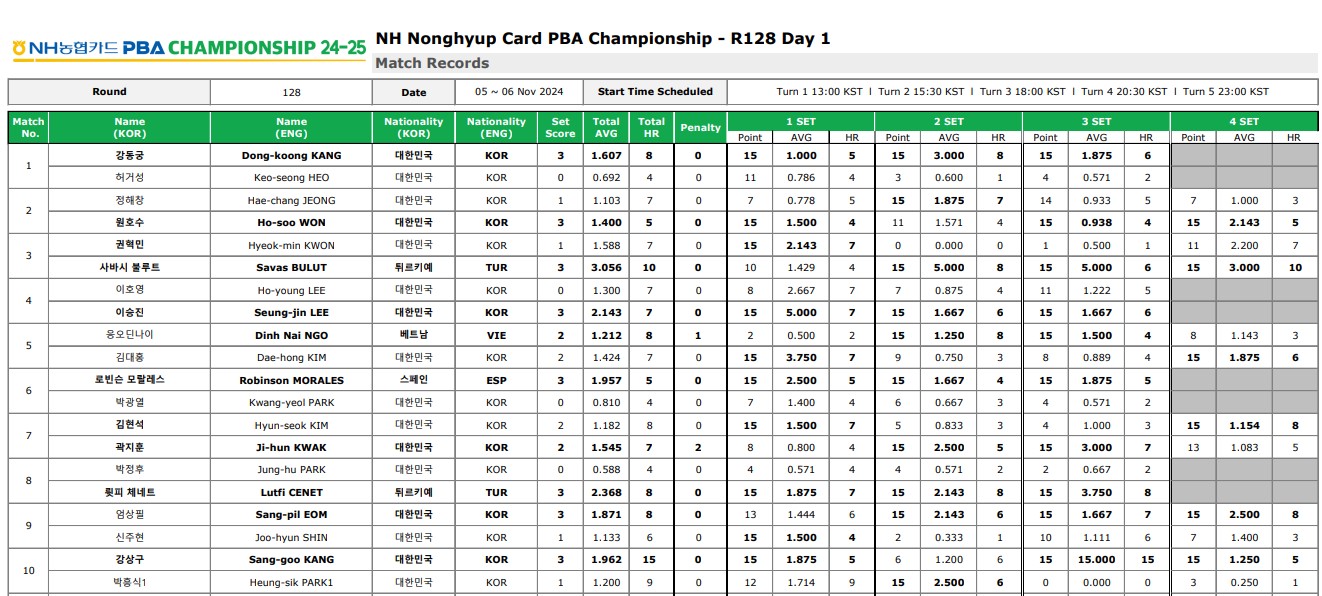Viewport: 1322px width, 596px height.
Task: Click Korean nationality '스페인' cell
Action: point(413,380)
